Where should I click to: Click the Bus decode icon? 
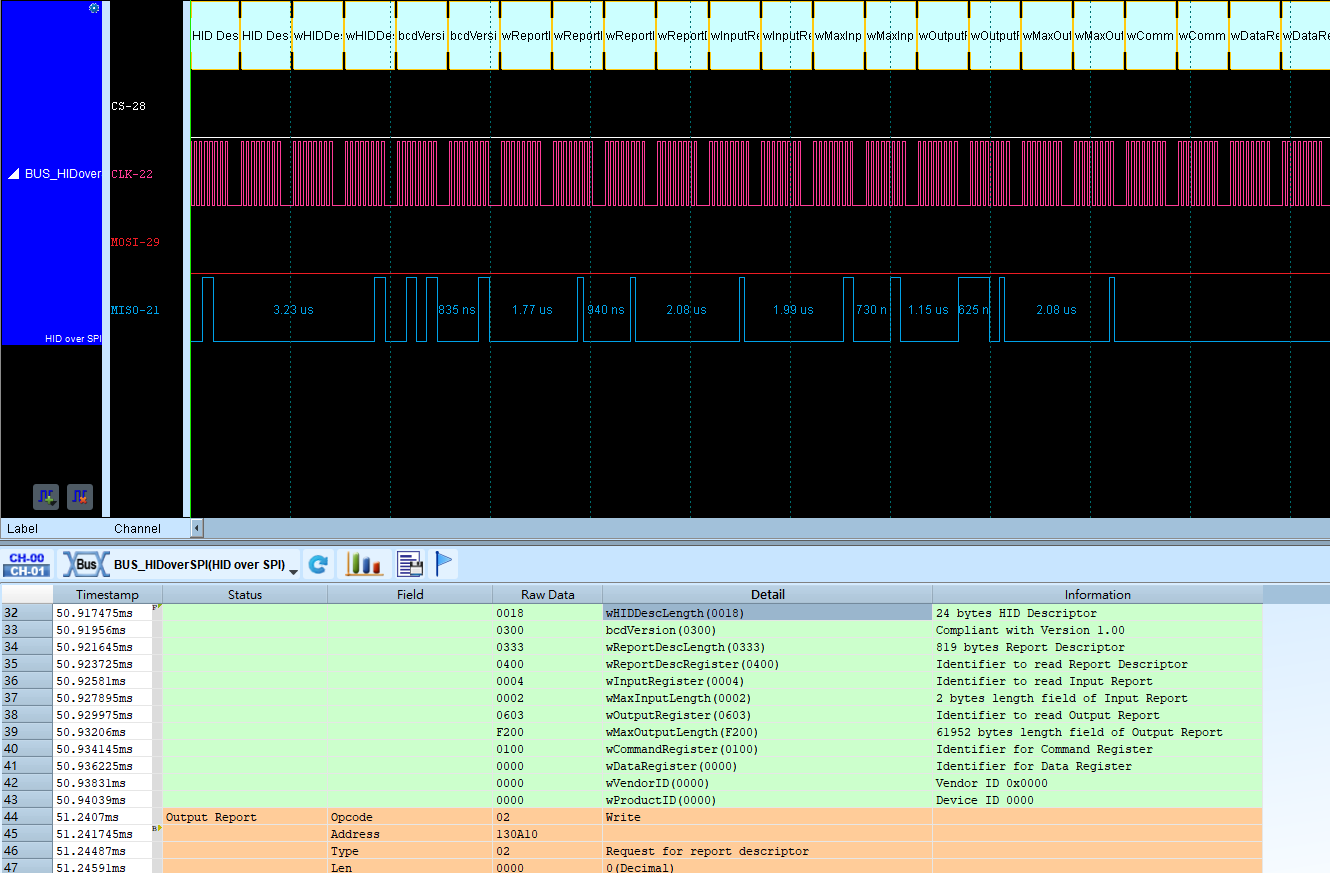pos(86,565)
